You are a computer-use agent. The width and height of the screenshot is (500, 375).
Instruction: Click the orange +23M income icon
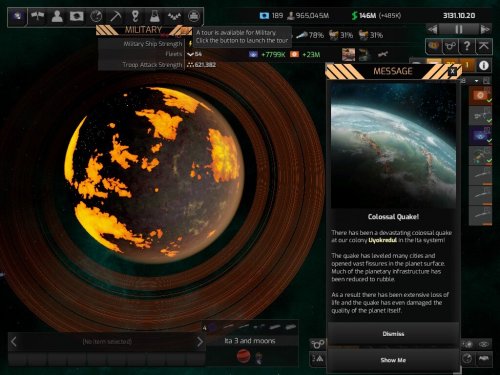pyautogui.click(x=294, y=54)
